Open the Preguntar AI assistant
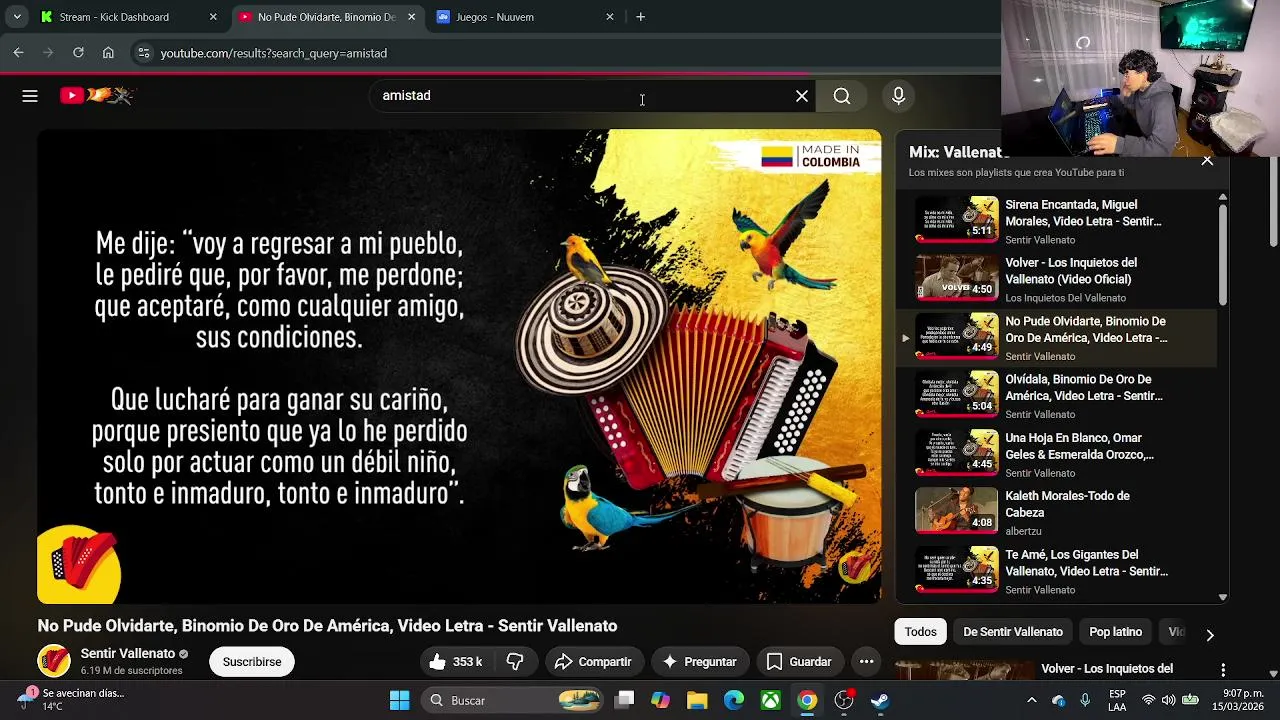 pyautogui.click(x=699, y=662)
